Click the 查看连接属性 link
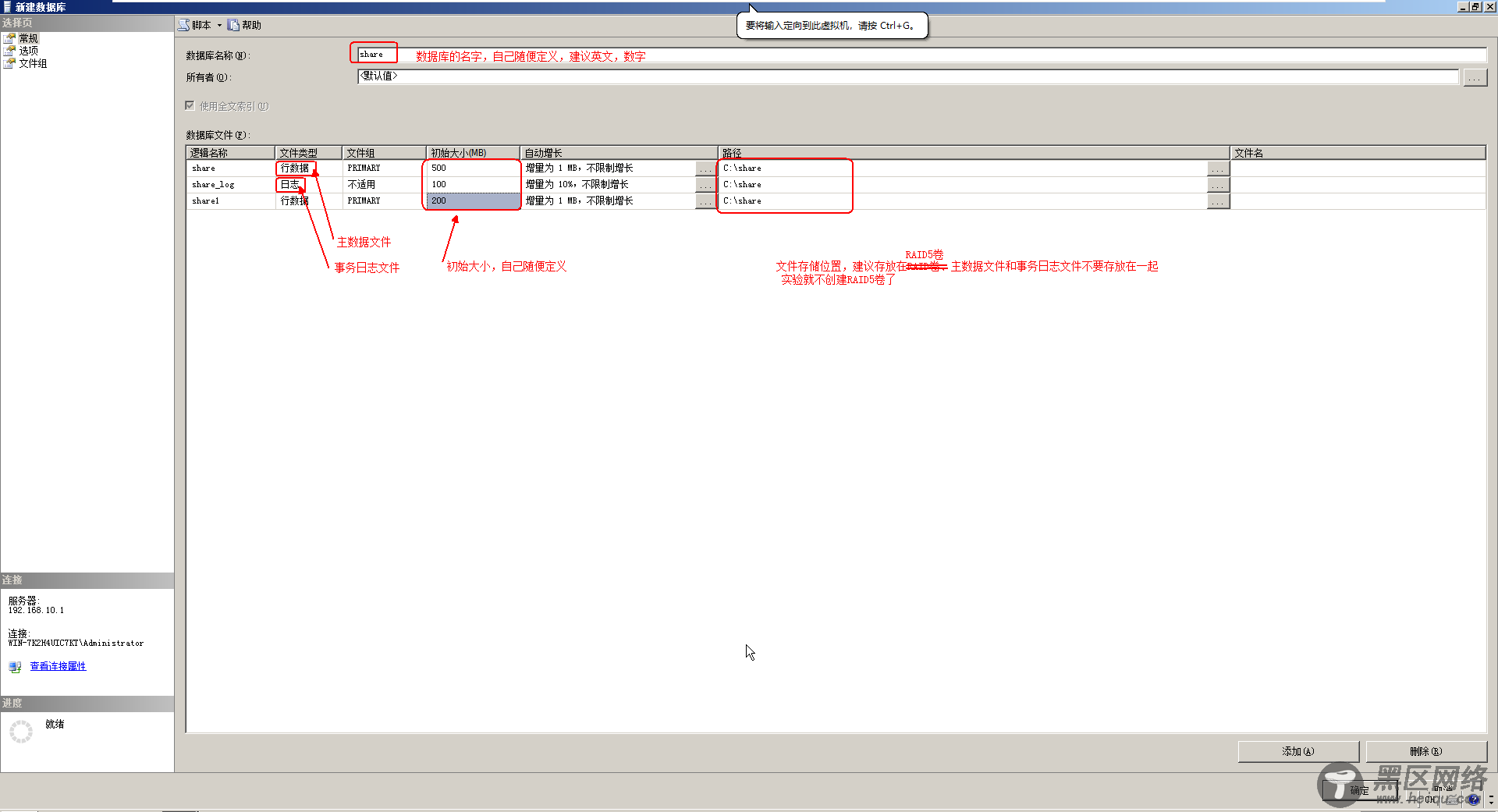This screenshot has width=1498, height=812. [x=58, y=666]
